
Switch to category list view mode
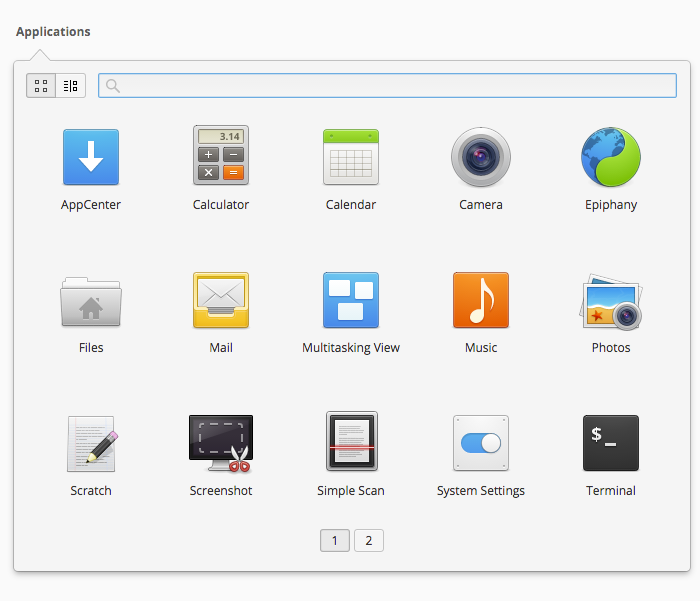coord(71,85)
